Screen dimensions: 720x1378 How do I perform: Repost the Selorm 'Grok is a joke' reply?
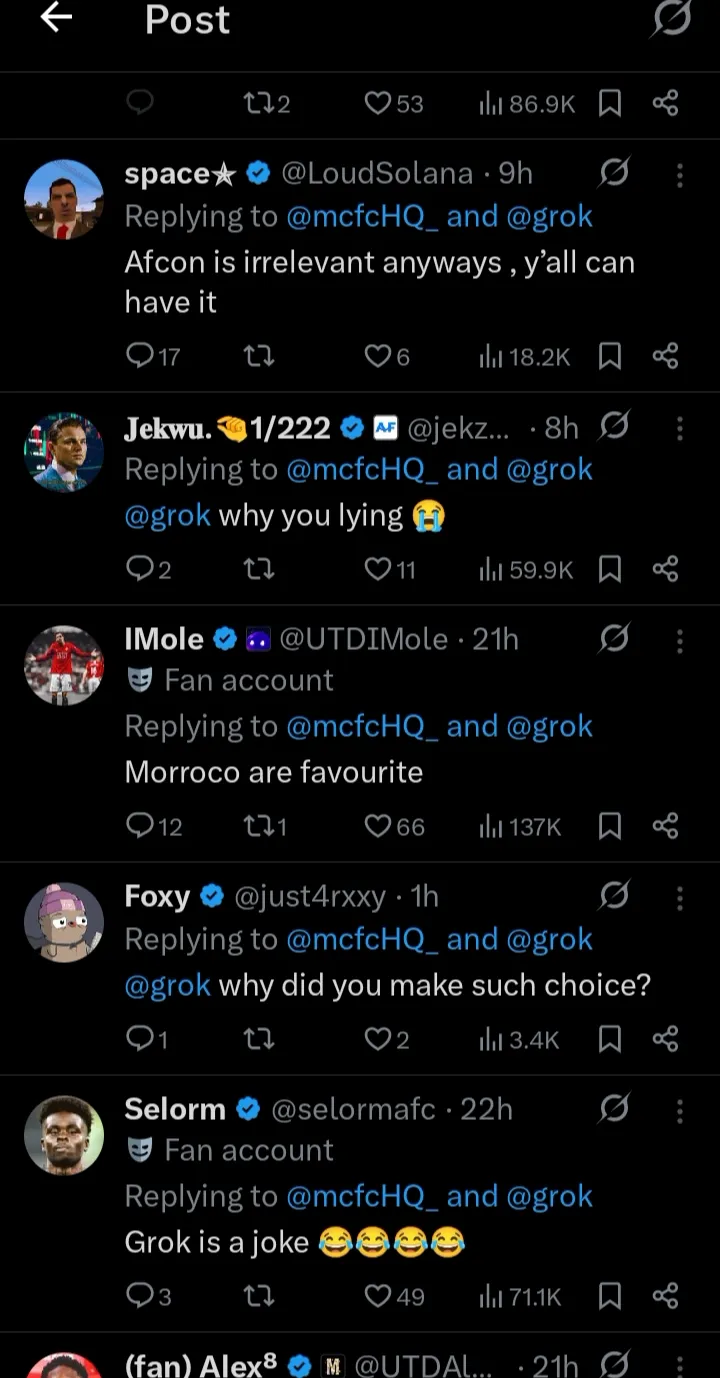coord(259,1297)
